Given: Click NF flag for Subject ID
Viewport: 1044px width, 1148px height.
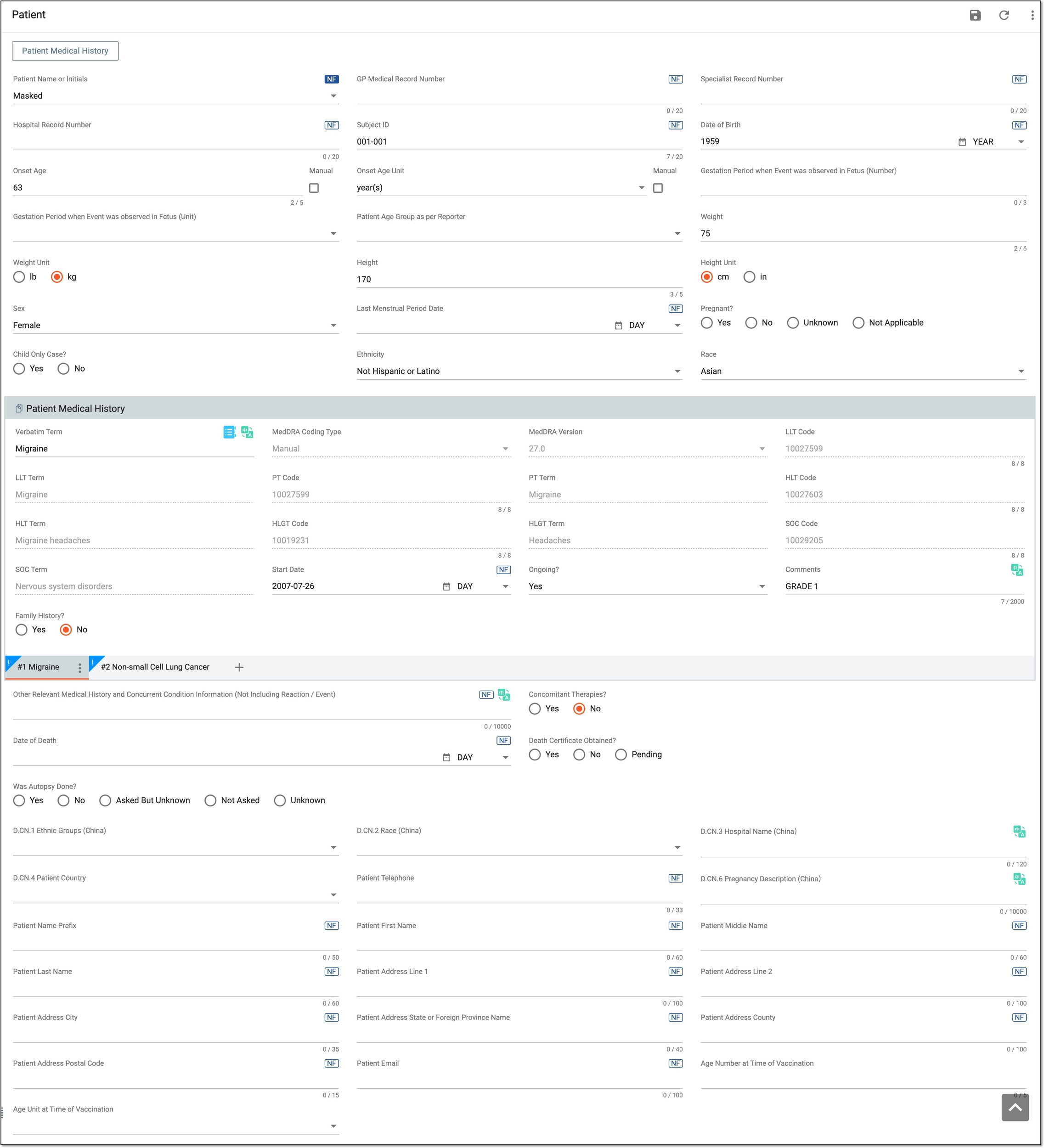Looking at the screenshot, I should 676,125.
